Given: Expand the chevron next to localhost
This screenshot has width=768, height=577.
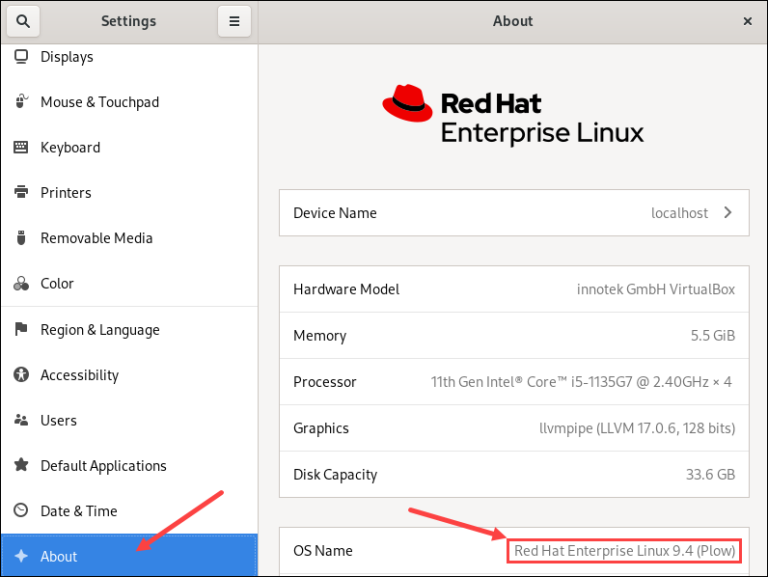Looking at the screenshot, I should [728, 213].
